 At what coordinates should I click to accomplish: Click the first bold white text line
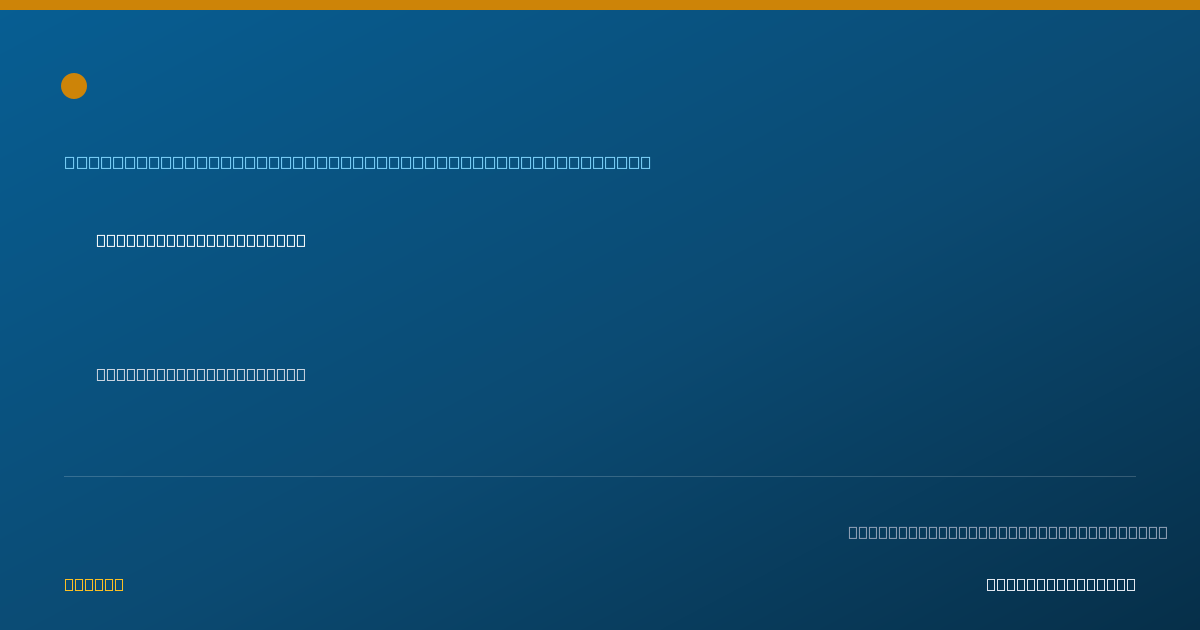tap(201, 240)
